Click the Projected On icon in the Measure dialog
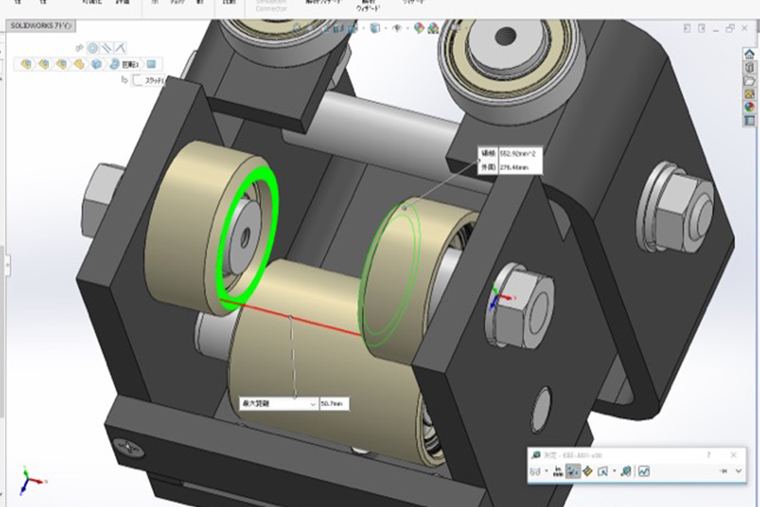The image size is (760, 507). coord(603,471)
